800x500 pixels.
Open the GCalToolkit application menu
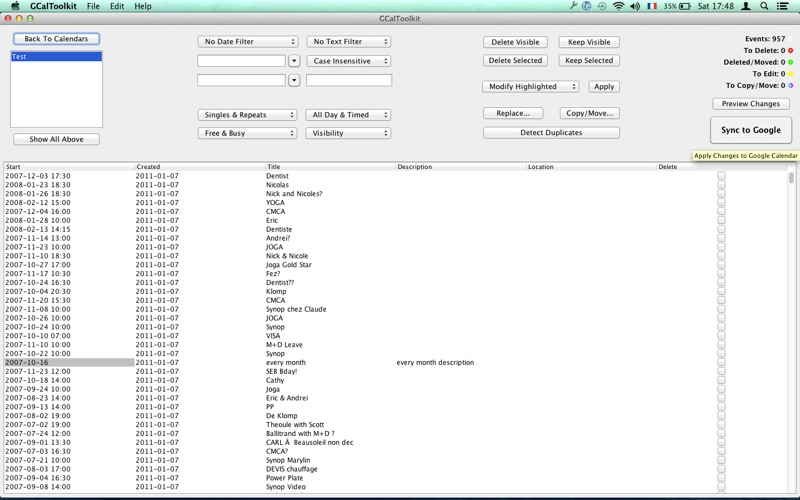pyautogui.click(x=53, y=6)
